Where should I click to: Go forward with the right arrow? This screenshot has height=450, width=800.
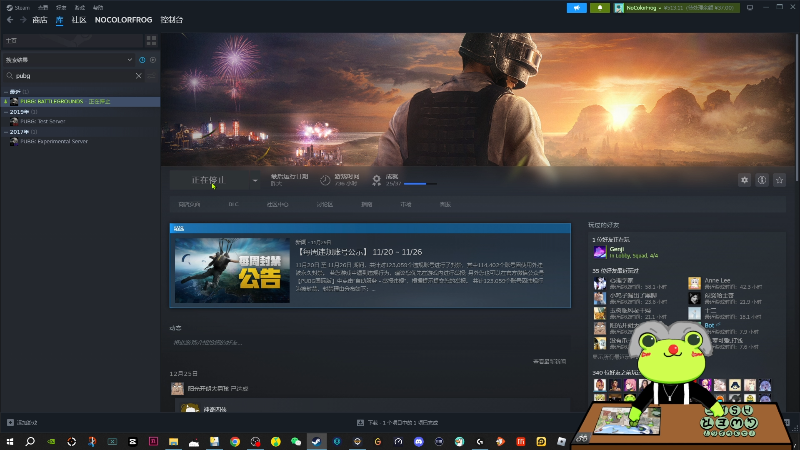click(23, 20)
